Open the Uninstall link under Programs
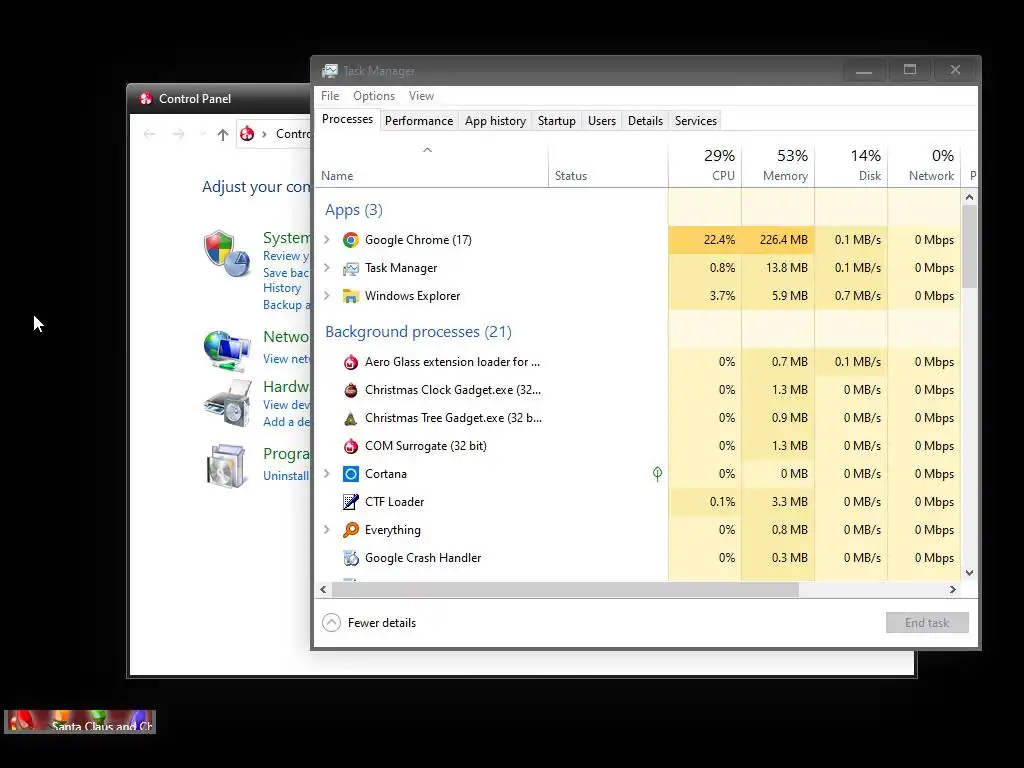The height and width of the screenshot is (768, 1024). [x=285, y=475]
